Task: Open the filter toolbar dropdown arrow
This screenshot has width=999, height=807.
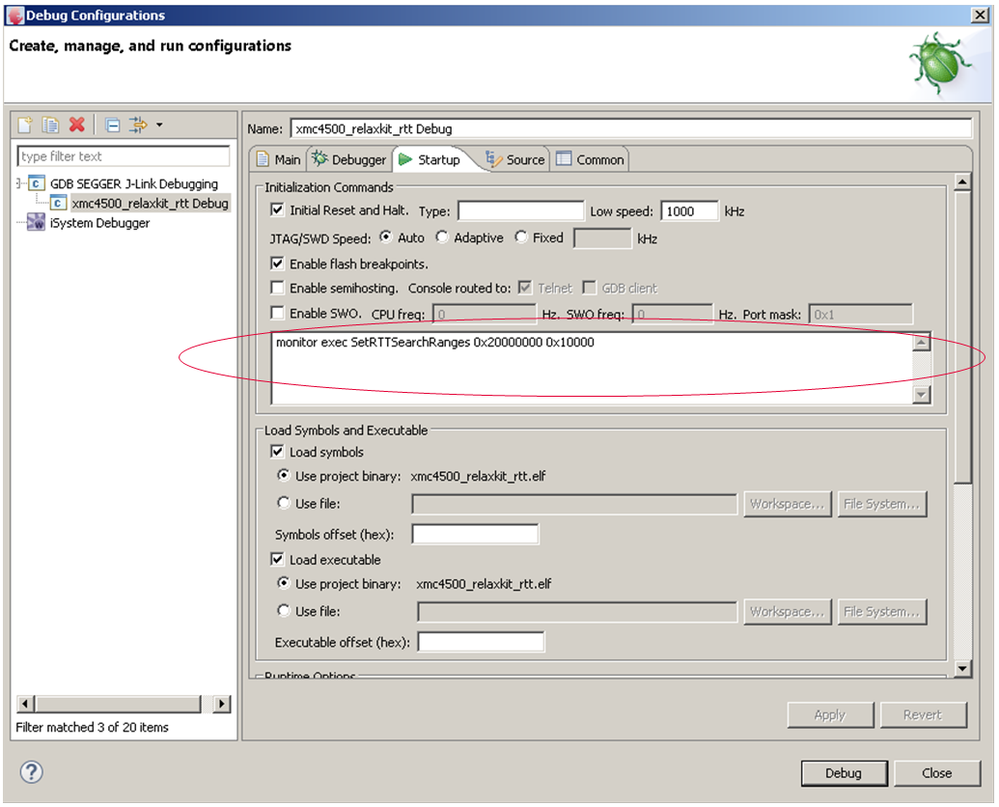Action: pos(160,124)
